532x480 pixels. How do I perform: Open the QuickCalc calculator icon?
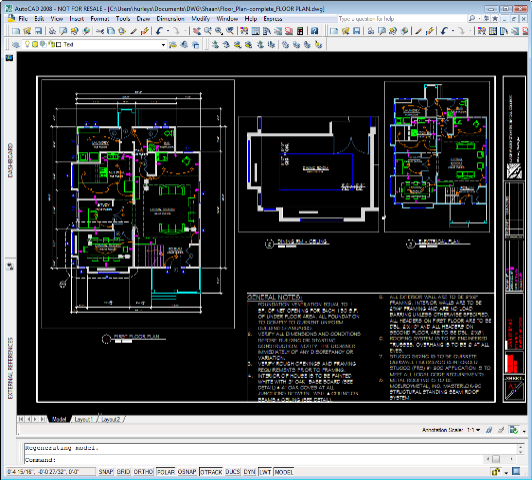click(300, 31)
